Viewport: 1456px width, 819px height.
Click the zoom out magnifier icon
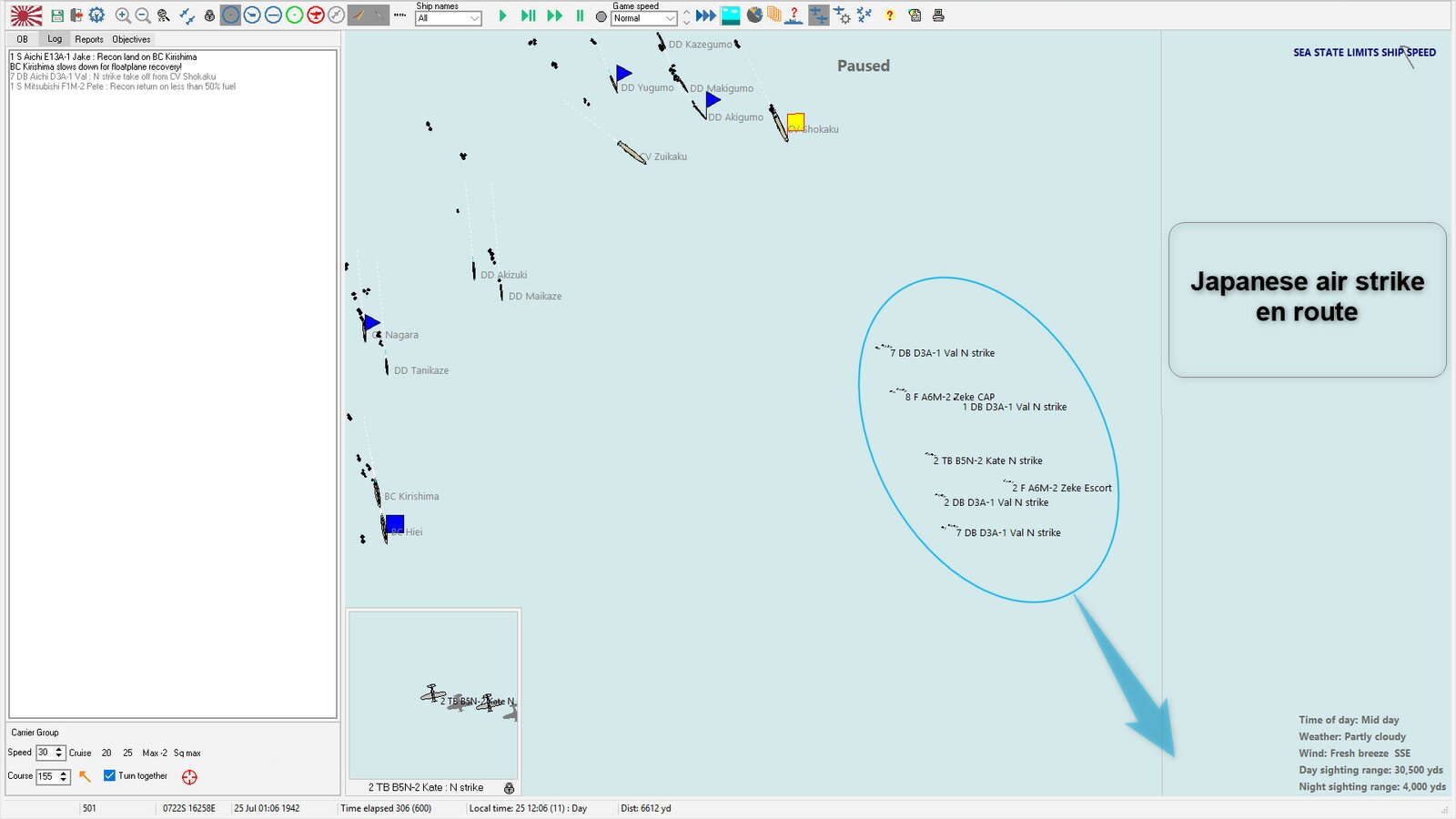point(143,15)
